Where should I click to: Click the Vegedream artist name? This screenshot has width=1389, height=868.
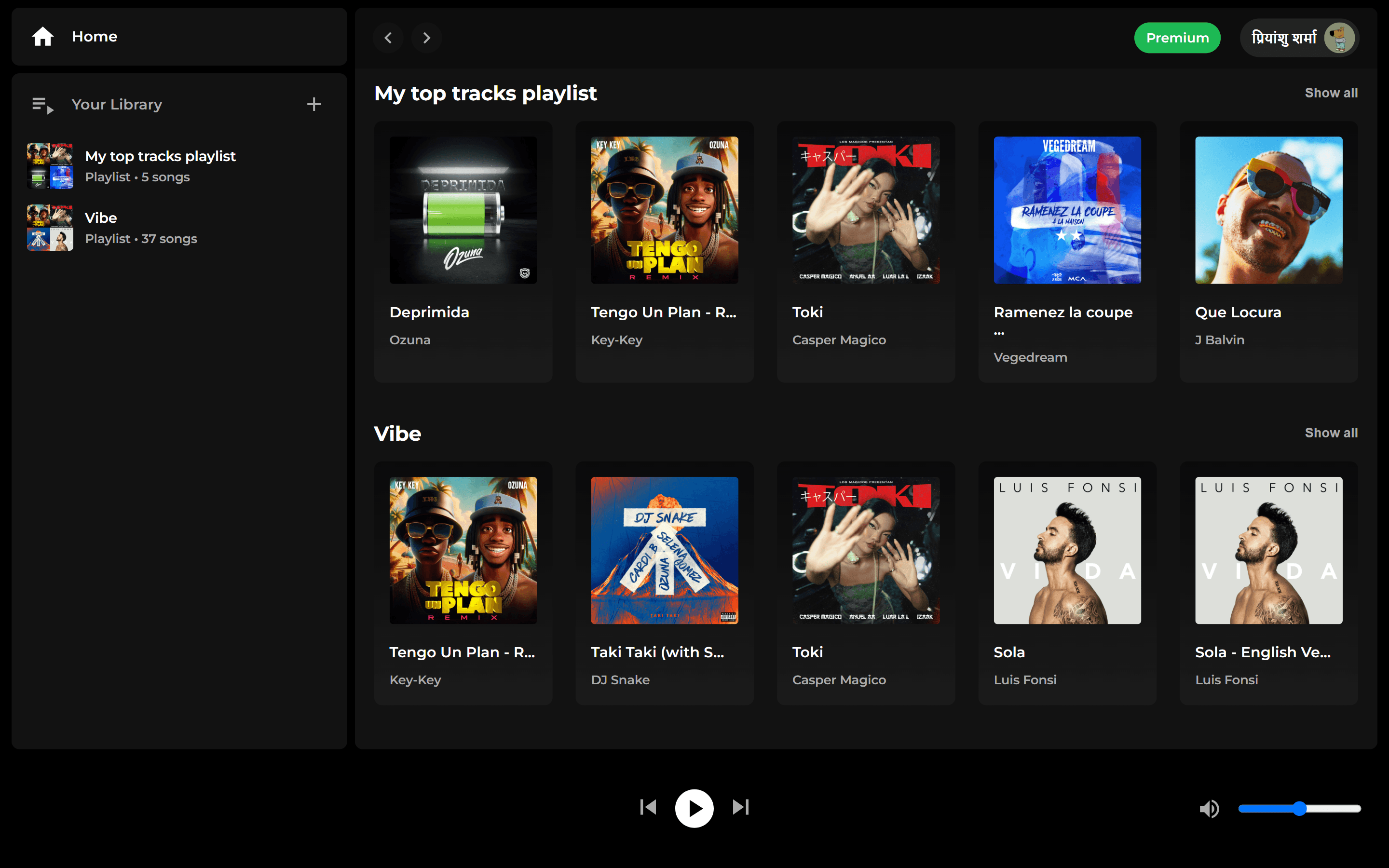[x=1030, y=358]
